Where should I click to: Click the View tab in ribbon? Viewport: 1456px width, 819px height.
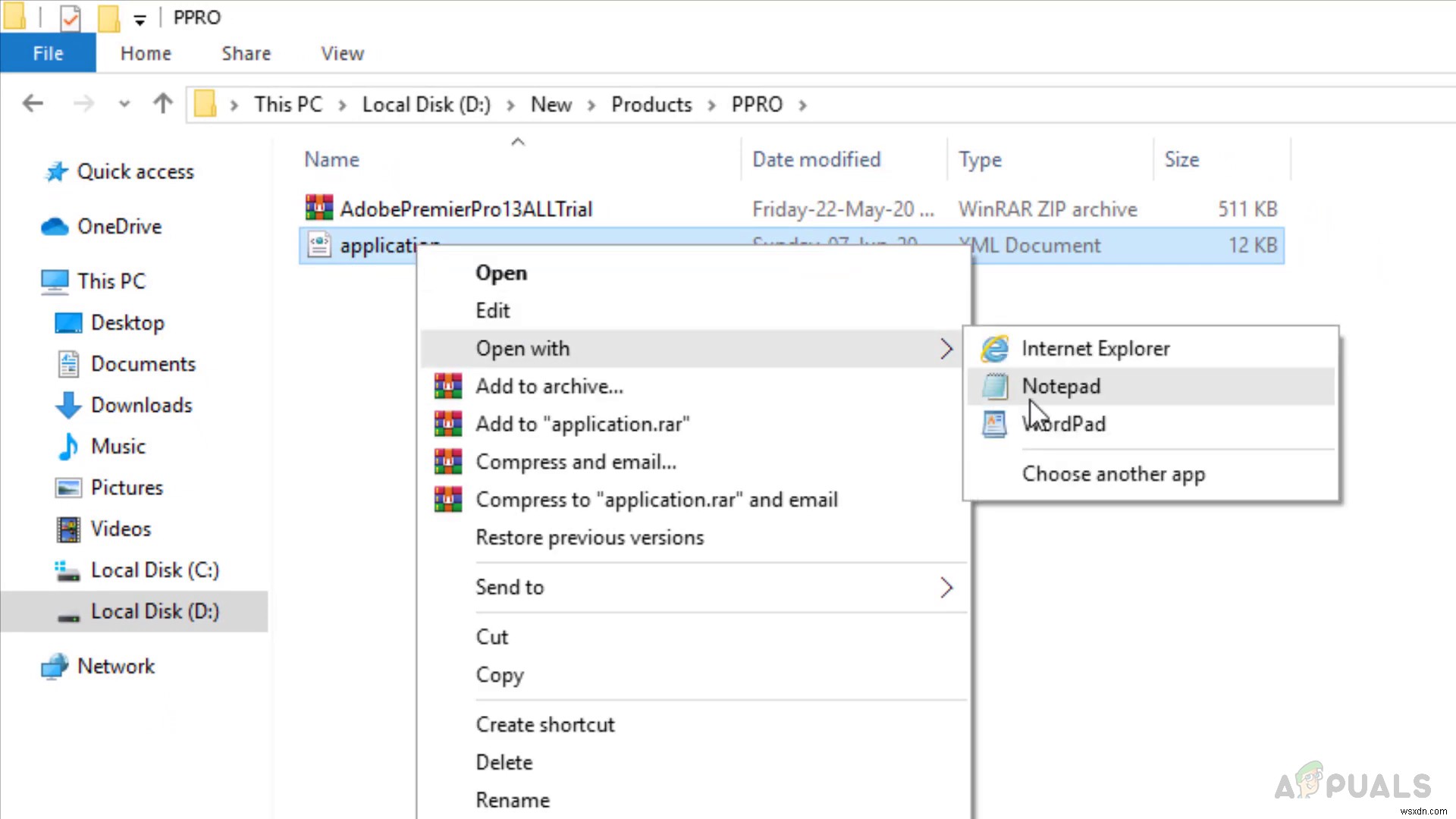[x=341, y=53]
